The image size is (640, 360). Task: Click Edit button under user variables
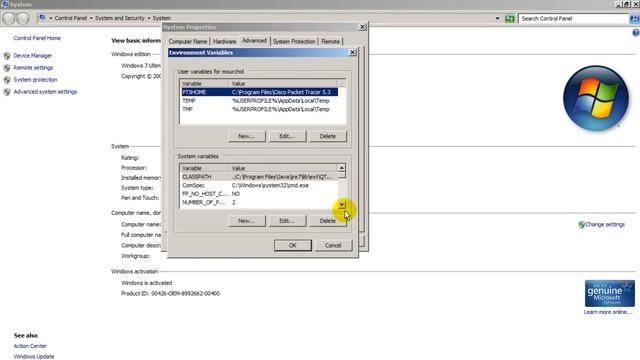tap(287, 136)
